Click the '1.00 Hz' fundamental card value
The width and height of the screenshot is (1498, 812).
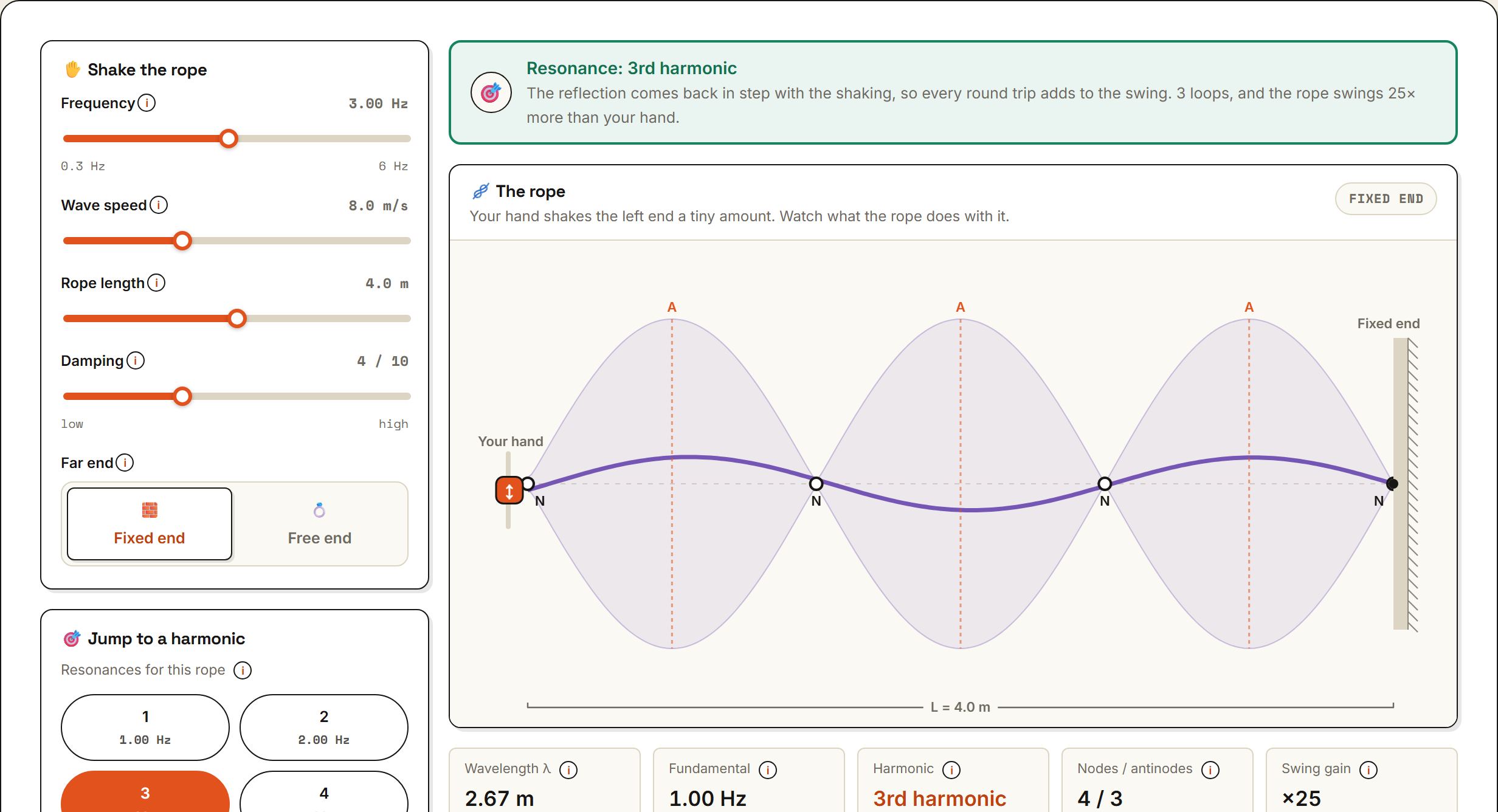[708, 798]
